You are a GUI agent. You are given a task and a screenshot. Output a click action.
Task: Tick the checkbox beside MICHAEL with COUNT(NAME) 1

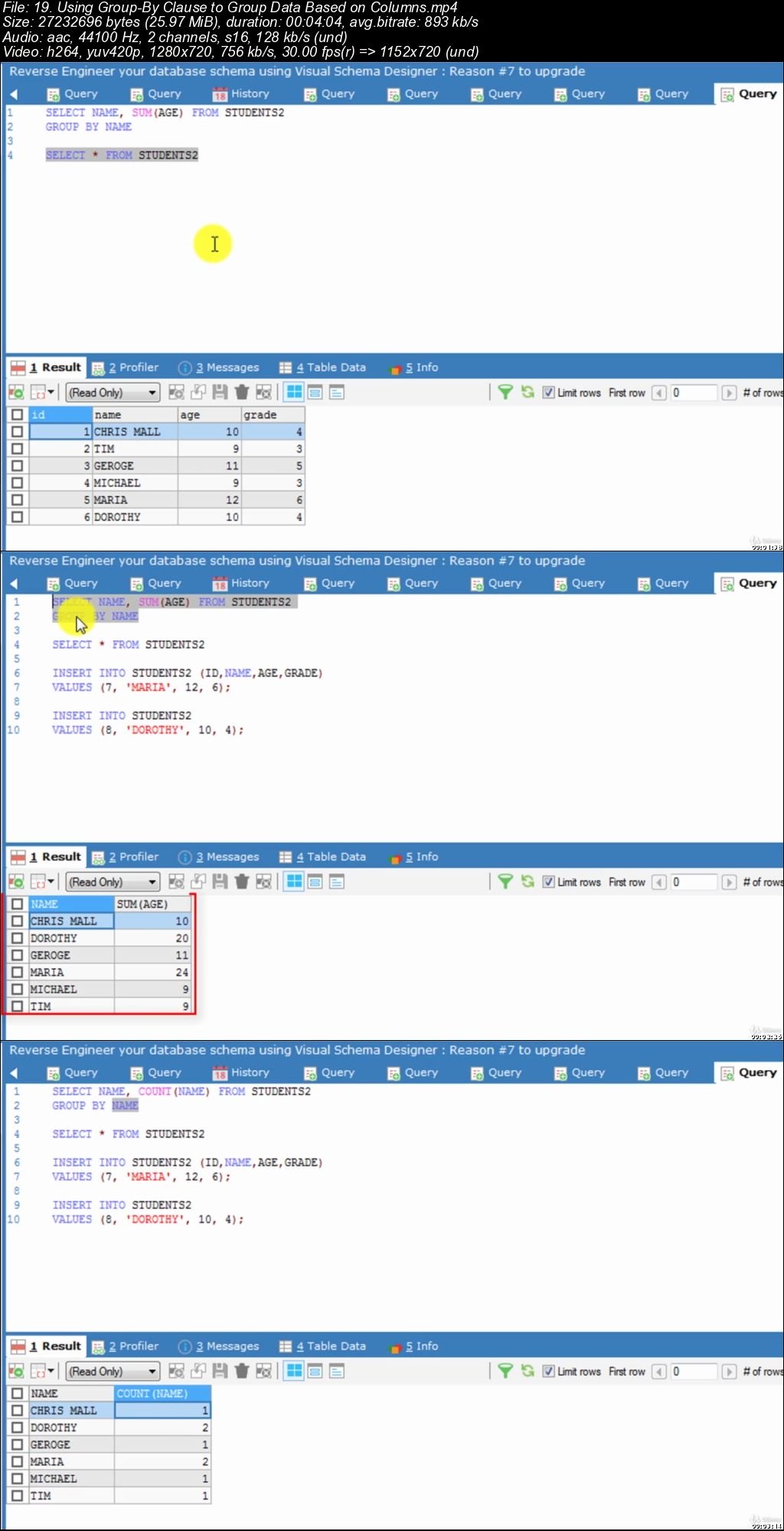coord(17,1478)
